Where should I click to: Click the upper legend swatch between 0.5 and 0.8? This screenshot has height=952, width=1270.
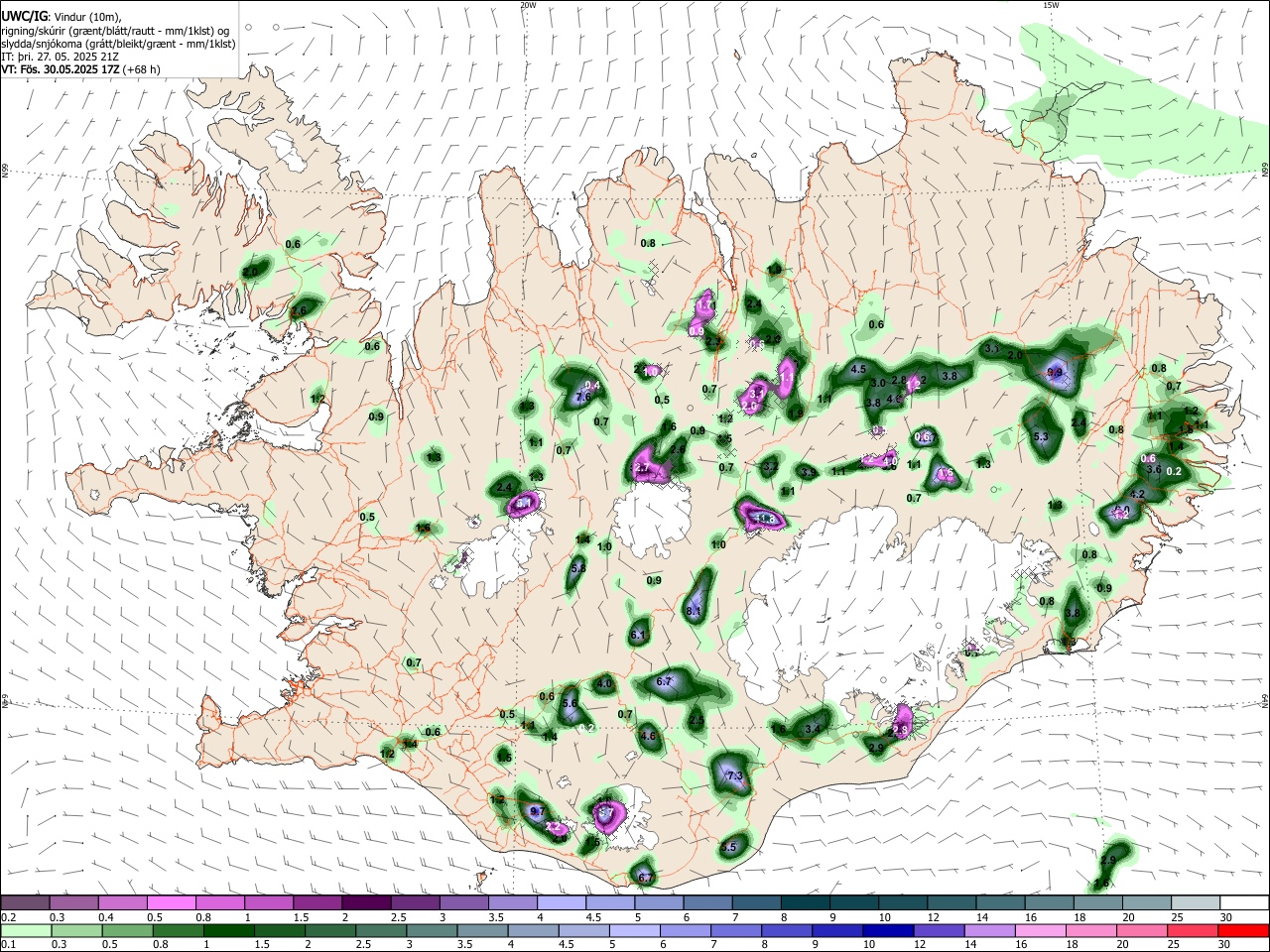171,902
